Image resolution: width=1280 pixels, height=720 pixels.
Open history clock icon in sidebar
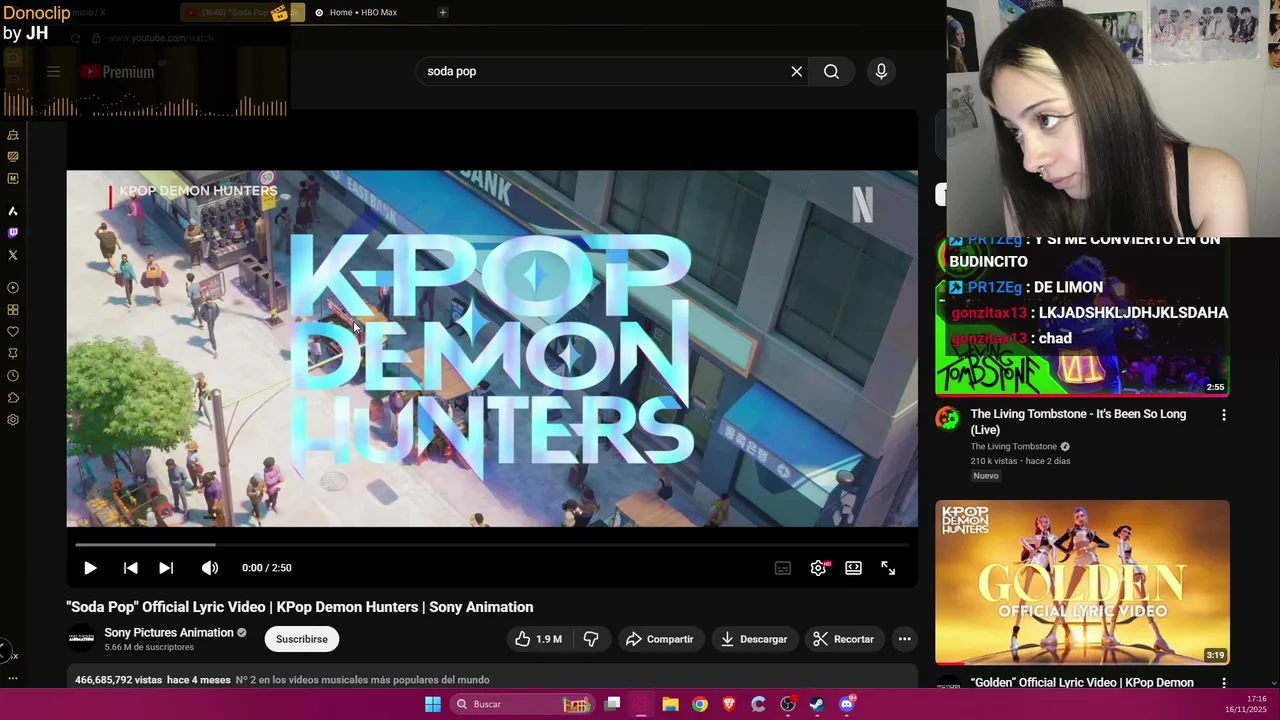(13, 376)
